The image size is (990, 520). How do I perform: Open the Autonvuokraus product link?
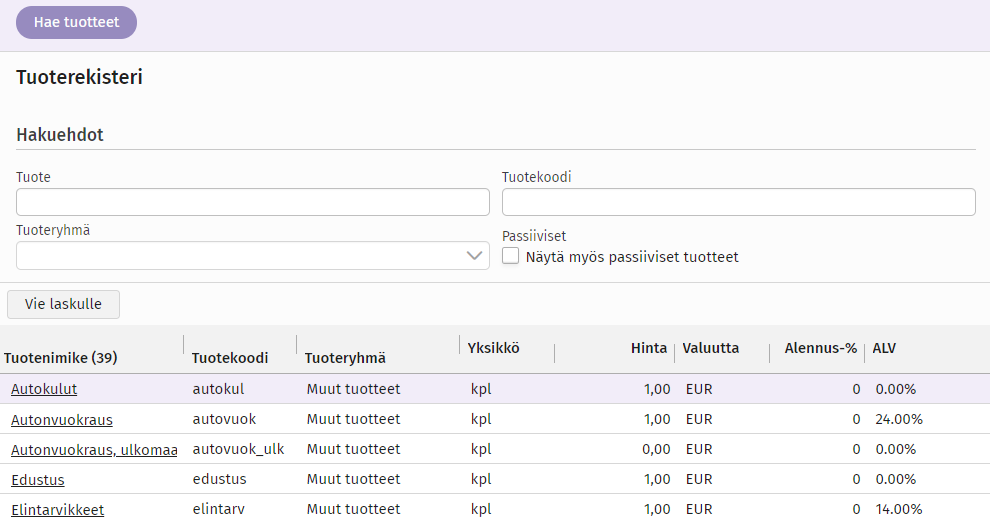[x=62, y=420]
